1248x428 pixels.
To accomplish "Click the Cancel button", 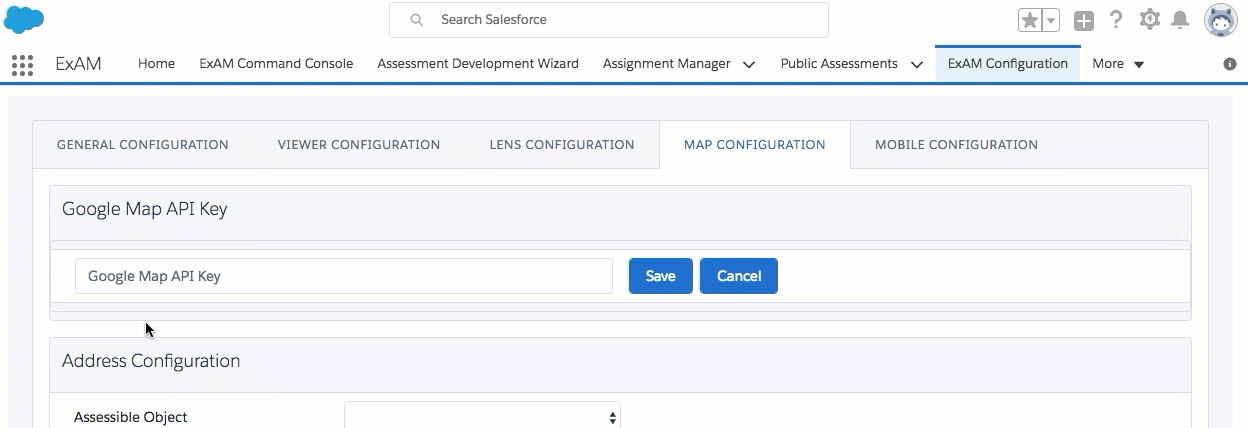I will pyautogui.click(x=739, y=276).
